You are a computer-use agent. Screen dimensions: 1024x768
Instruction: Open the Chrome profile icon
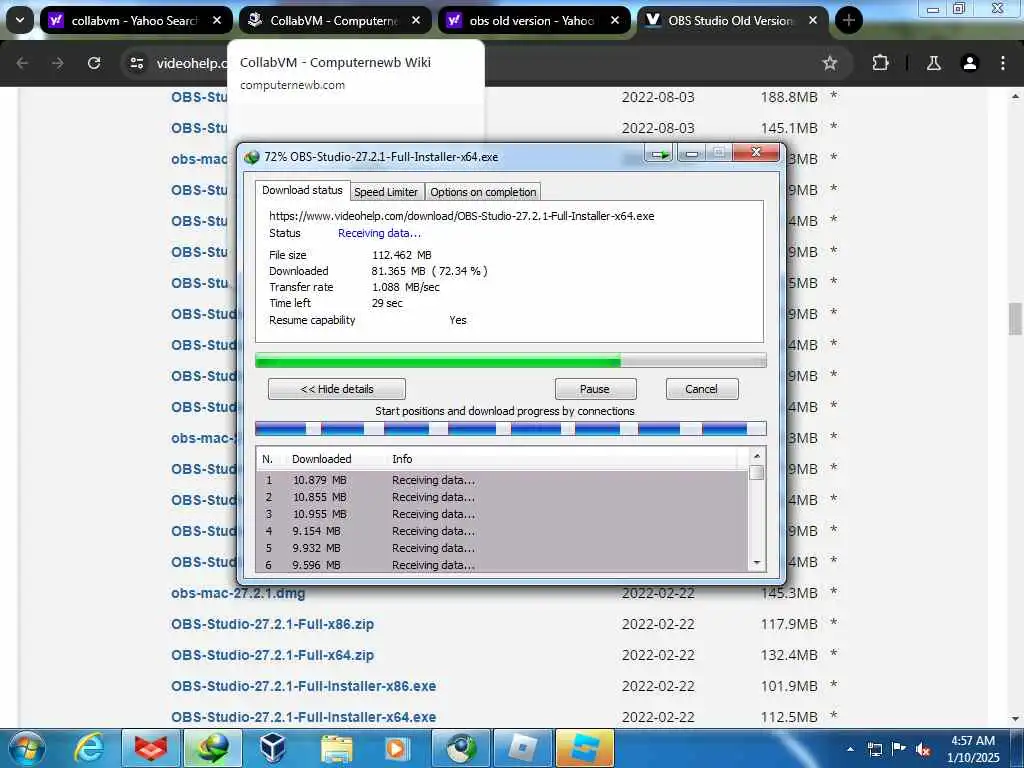point(970,63)
